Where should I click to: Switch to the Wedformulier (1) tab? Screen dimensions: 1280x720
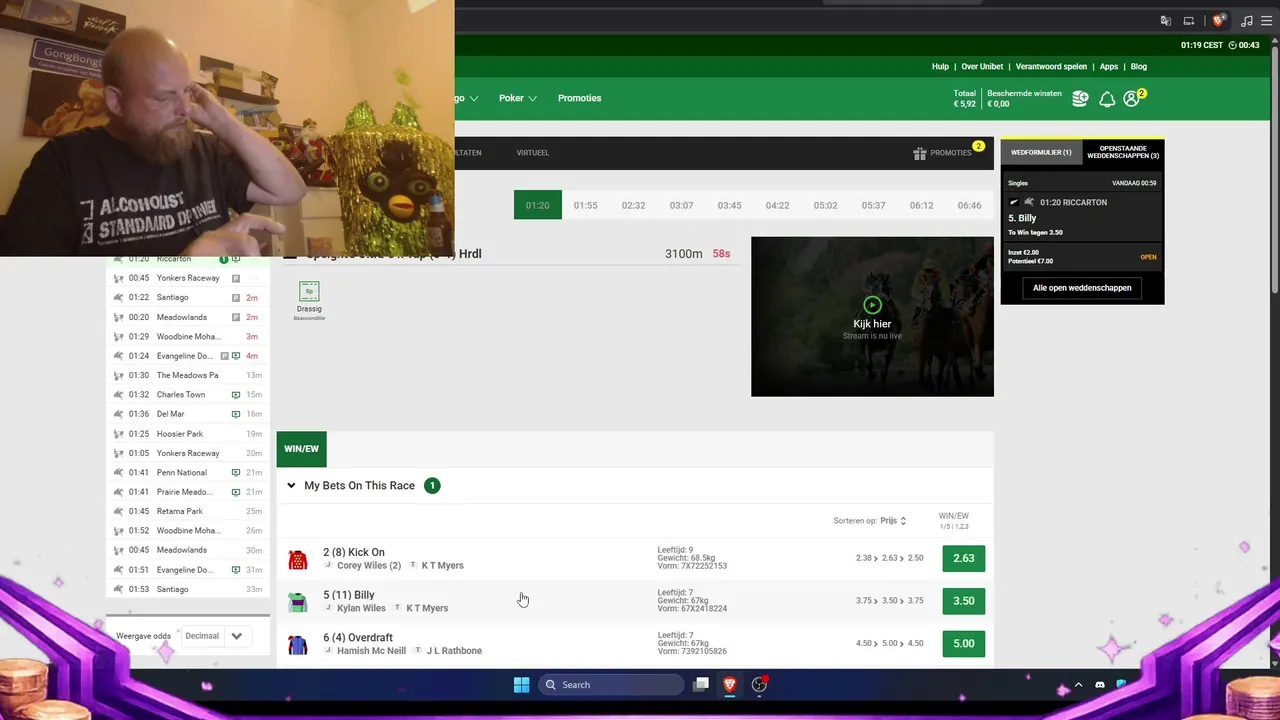tap(1041, 153)
